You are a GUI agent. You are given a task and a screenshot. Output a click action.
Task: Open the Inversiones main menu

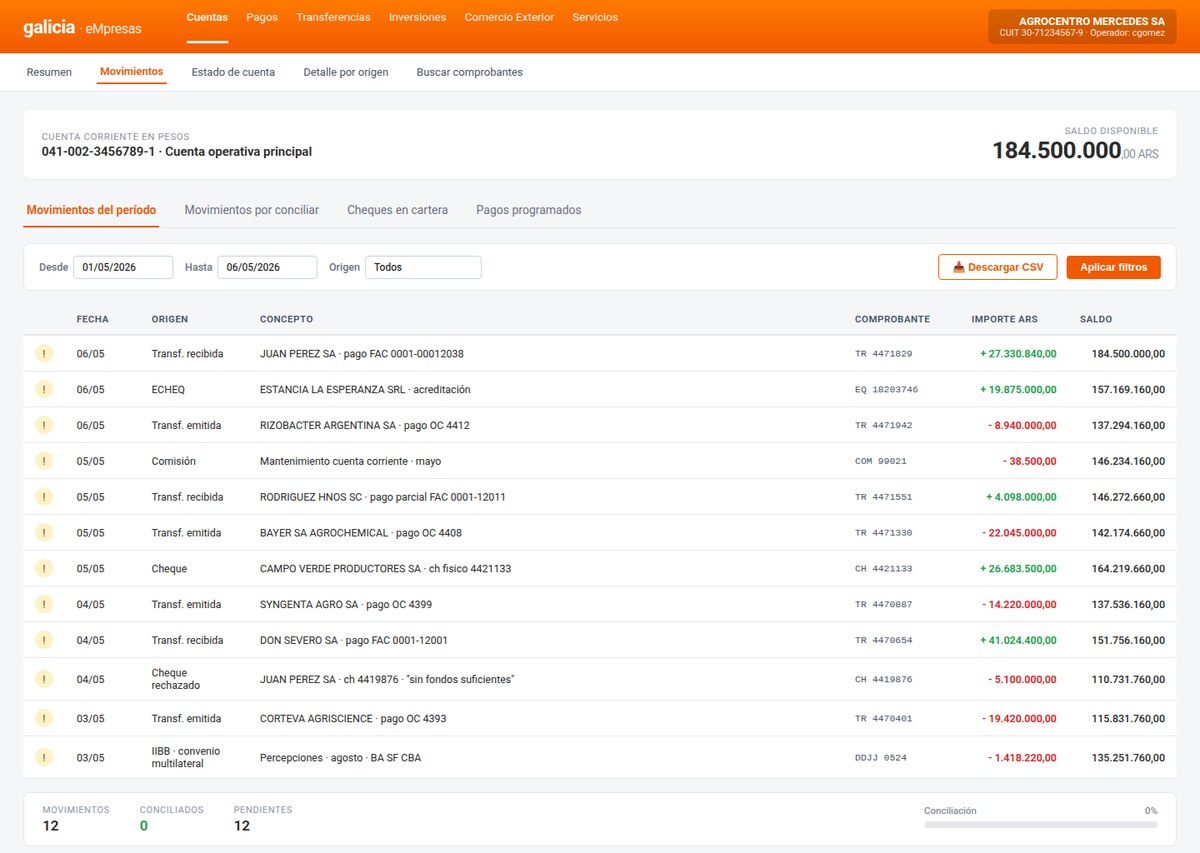418,17
